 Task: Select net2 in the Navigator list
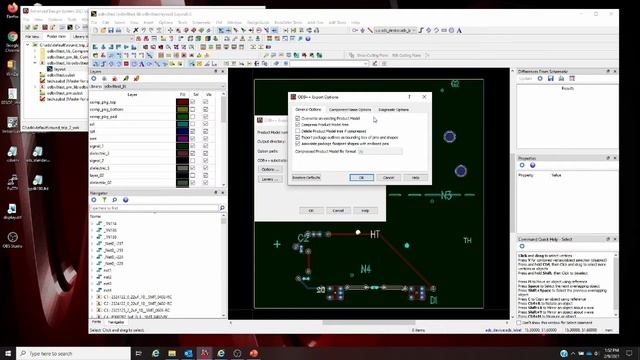point(107,277)
